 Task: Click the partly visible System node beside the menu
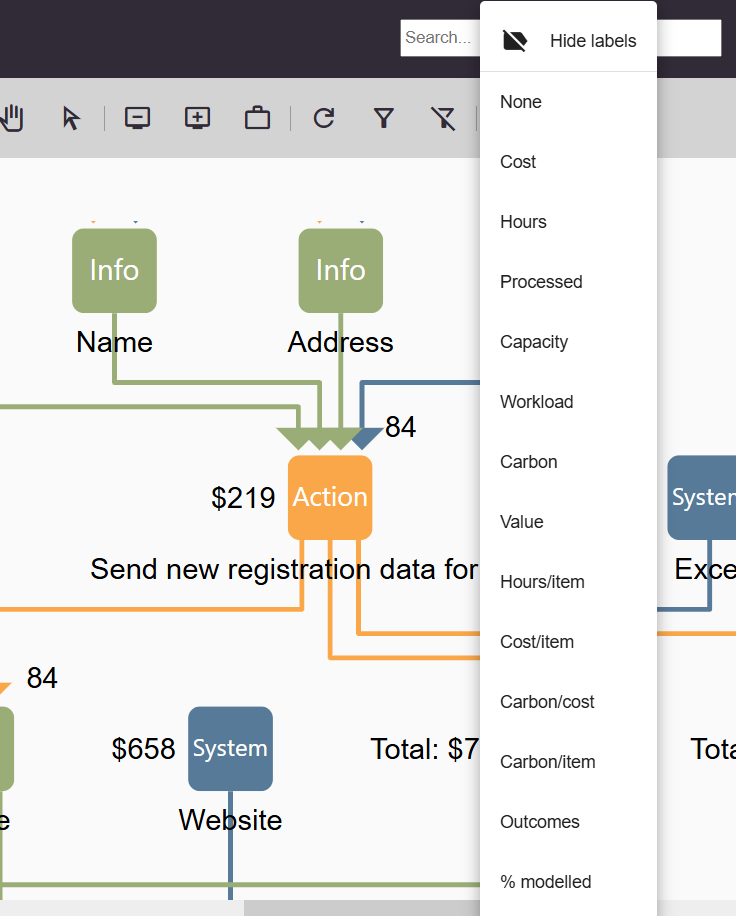click(x=702, y=497)
